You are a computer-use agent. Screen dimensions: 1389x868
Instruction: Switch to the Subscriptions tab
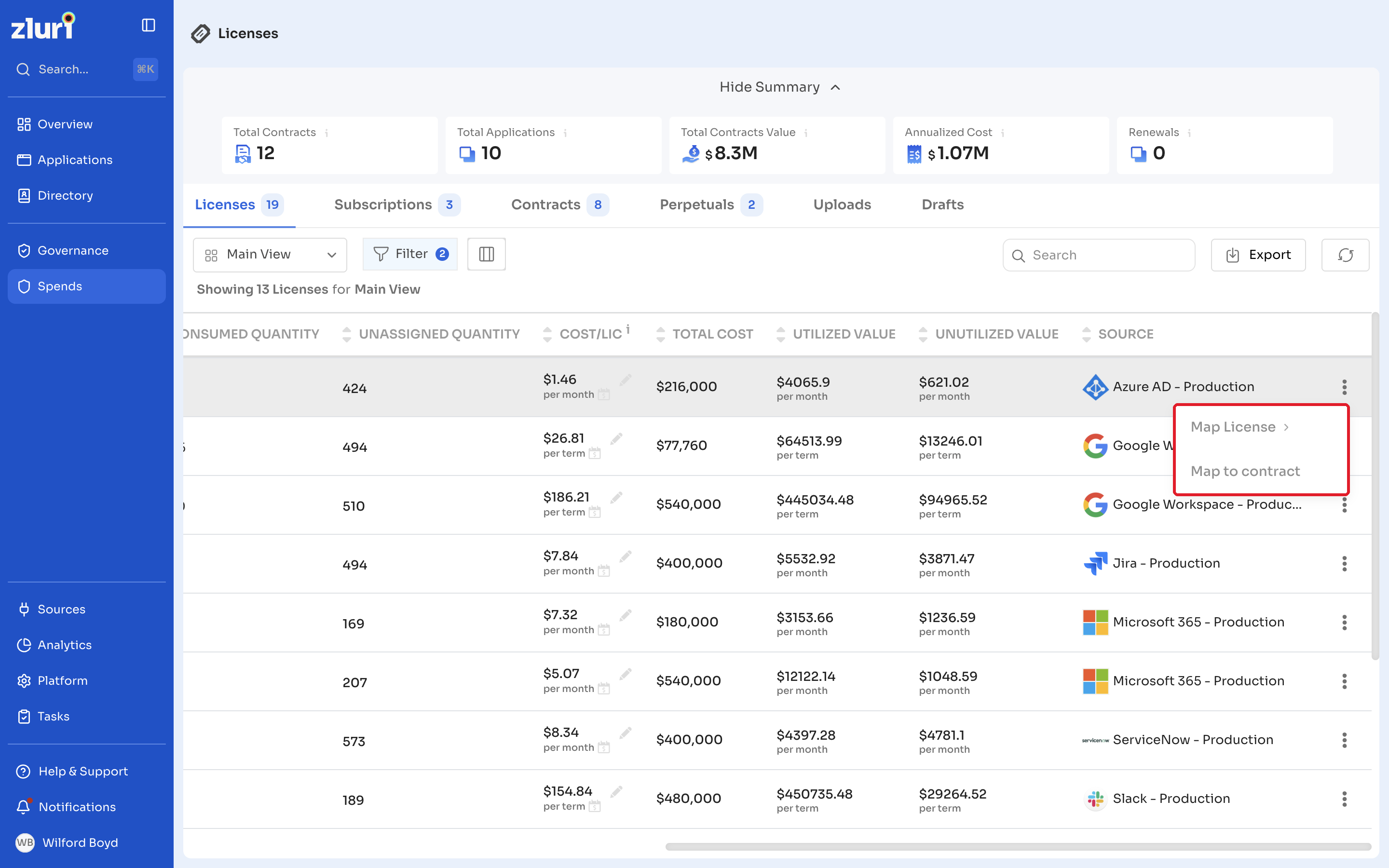tap(396, 205)
